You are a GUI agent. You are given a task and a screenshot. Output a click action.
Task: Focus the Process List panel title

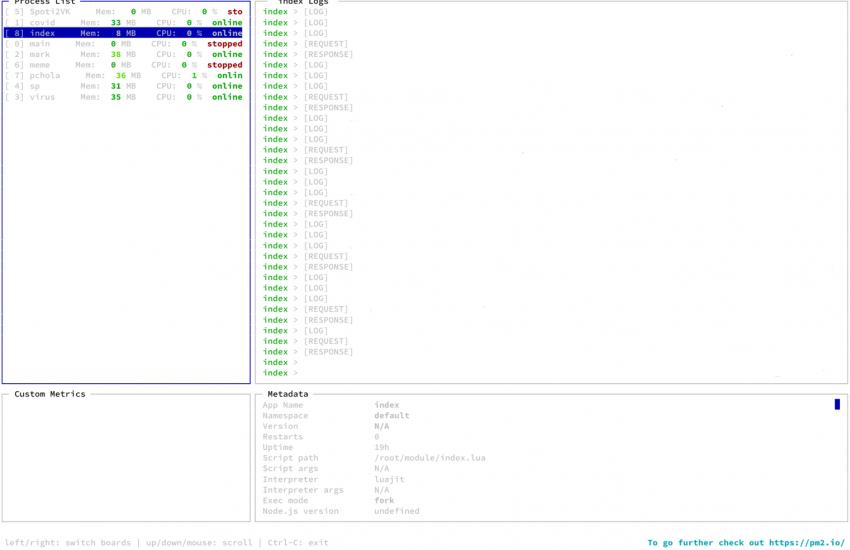pos(45,3)
